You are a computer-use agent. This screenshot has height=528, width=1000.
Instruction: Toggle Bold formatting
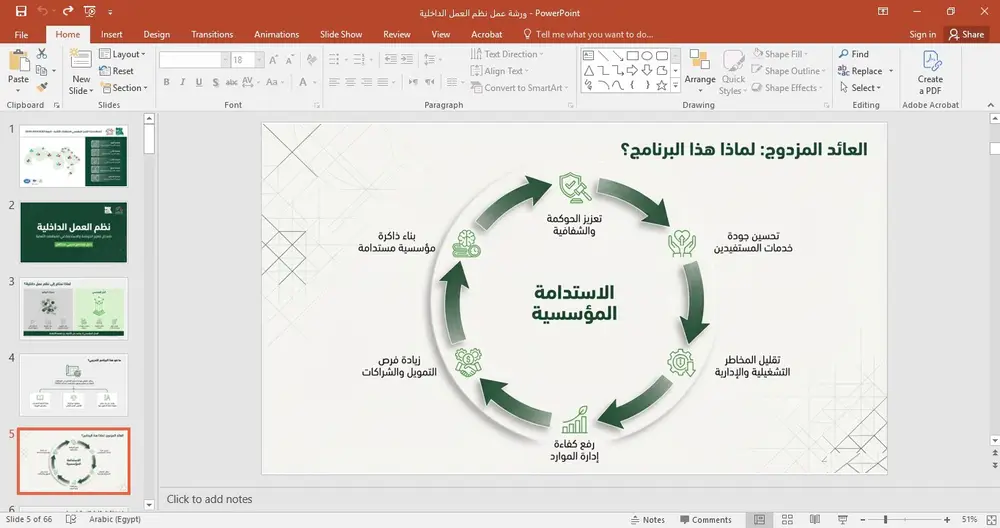[x=166, y=82]
